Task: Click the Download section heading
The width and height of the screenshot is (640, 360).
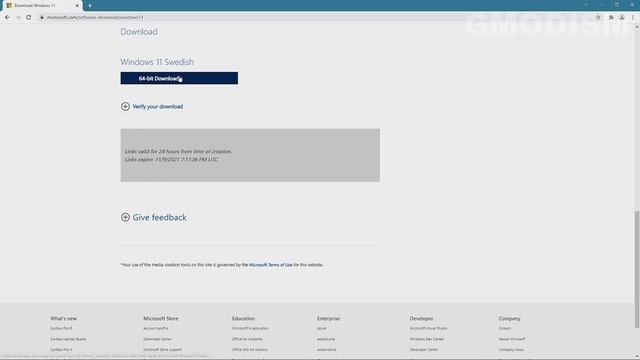Action: tap(139, 32)
